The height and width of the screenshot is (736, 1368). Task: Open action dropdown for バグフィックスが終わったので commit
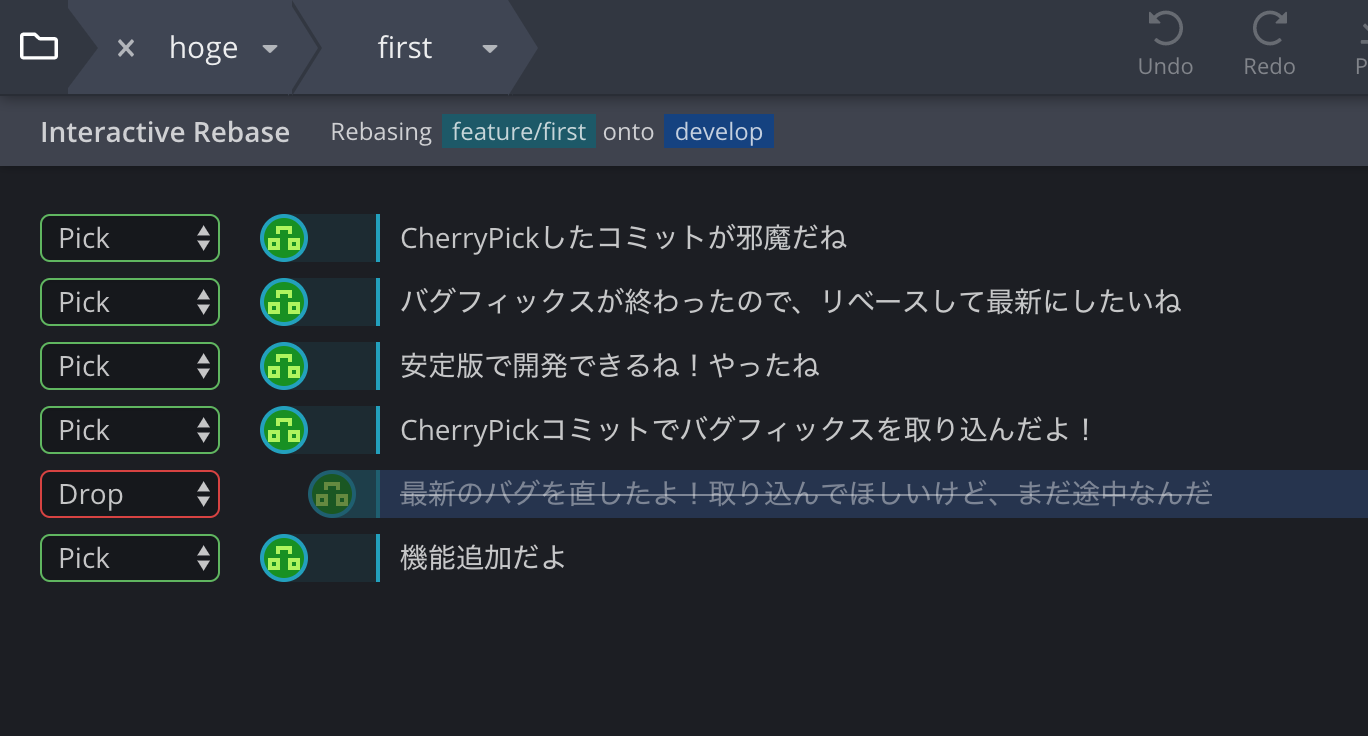(130, 302)
